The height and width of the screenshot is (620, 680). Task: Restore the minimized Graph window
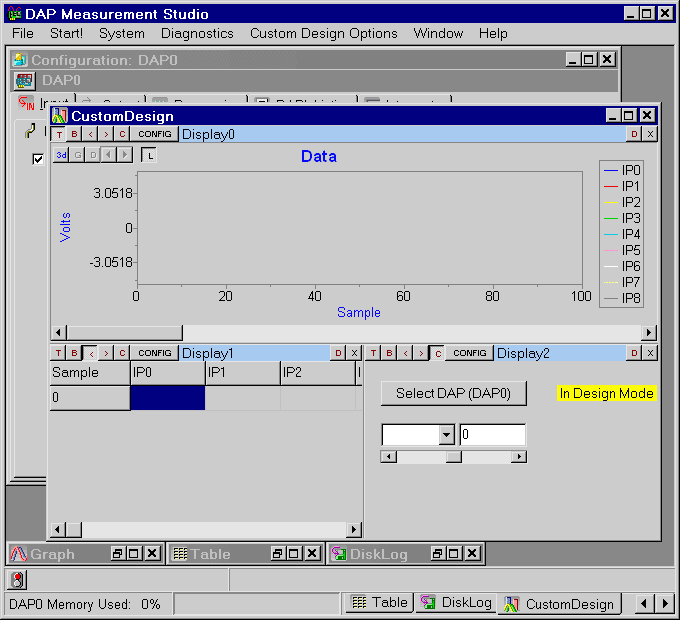(x=118, y=554)
